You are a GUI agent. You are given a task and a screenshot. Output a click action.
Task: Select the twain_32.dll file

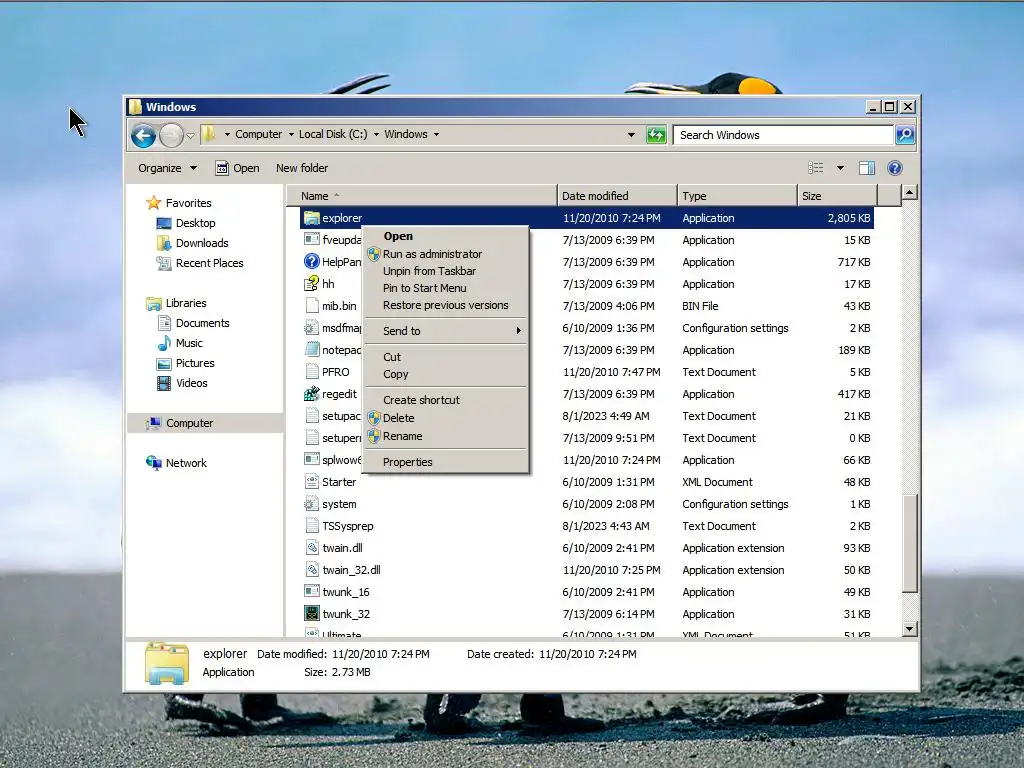coord(588,570)
